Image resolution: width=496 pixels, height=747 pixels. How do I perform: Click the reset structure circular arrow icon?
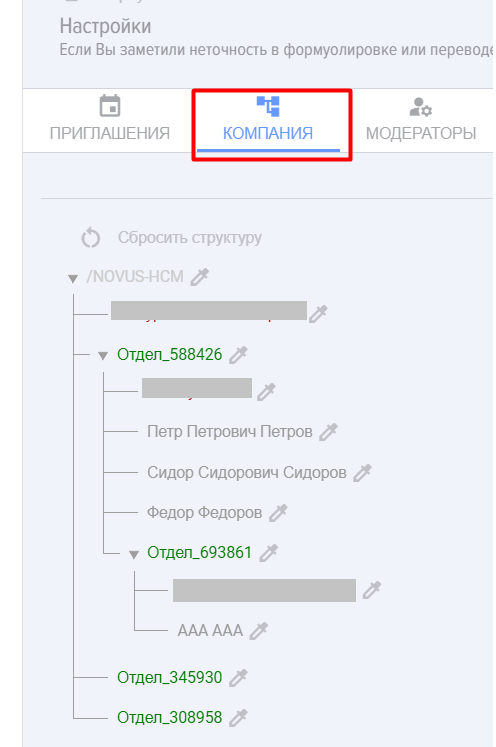[91, 238]
